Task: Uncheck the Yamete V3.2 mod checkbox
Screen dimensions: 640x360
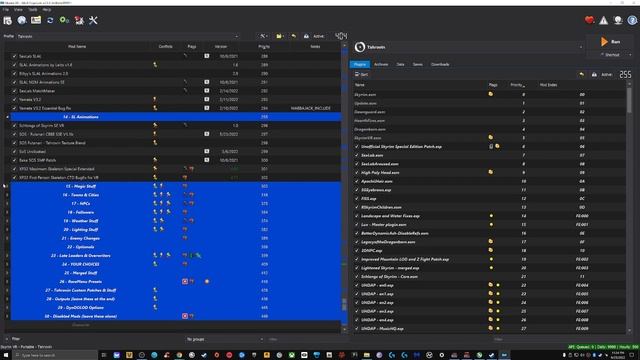Action: click(x=14, y=99)
